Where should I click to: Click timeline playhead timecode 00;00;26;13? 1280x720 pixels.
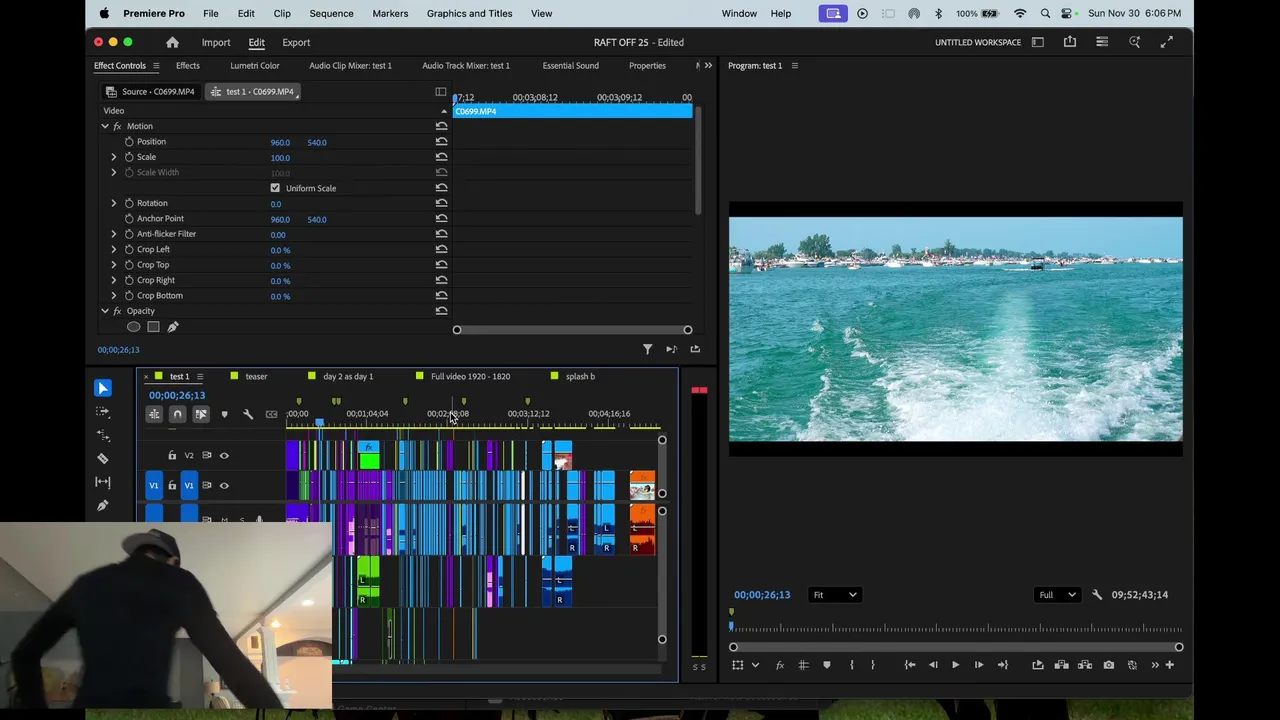177,395
